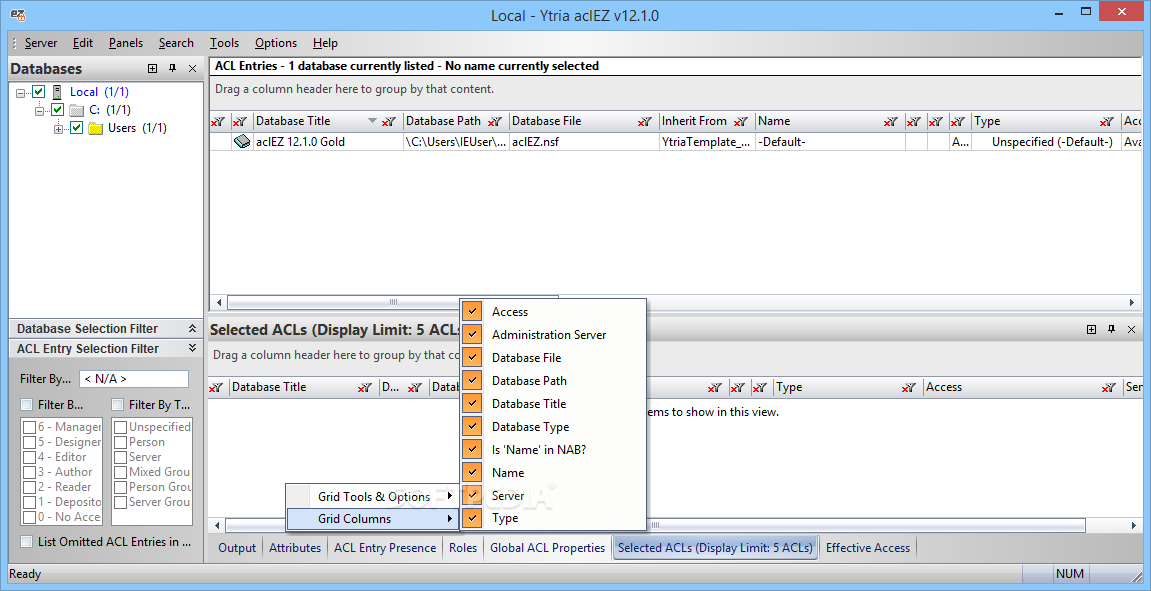Switch to the Attributes tab

295,548
